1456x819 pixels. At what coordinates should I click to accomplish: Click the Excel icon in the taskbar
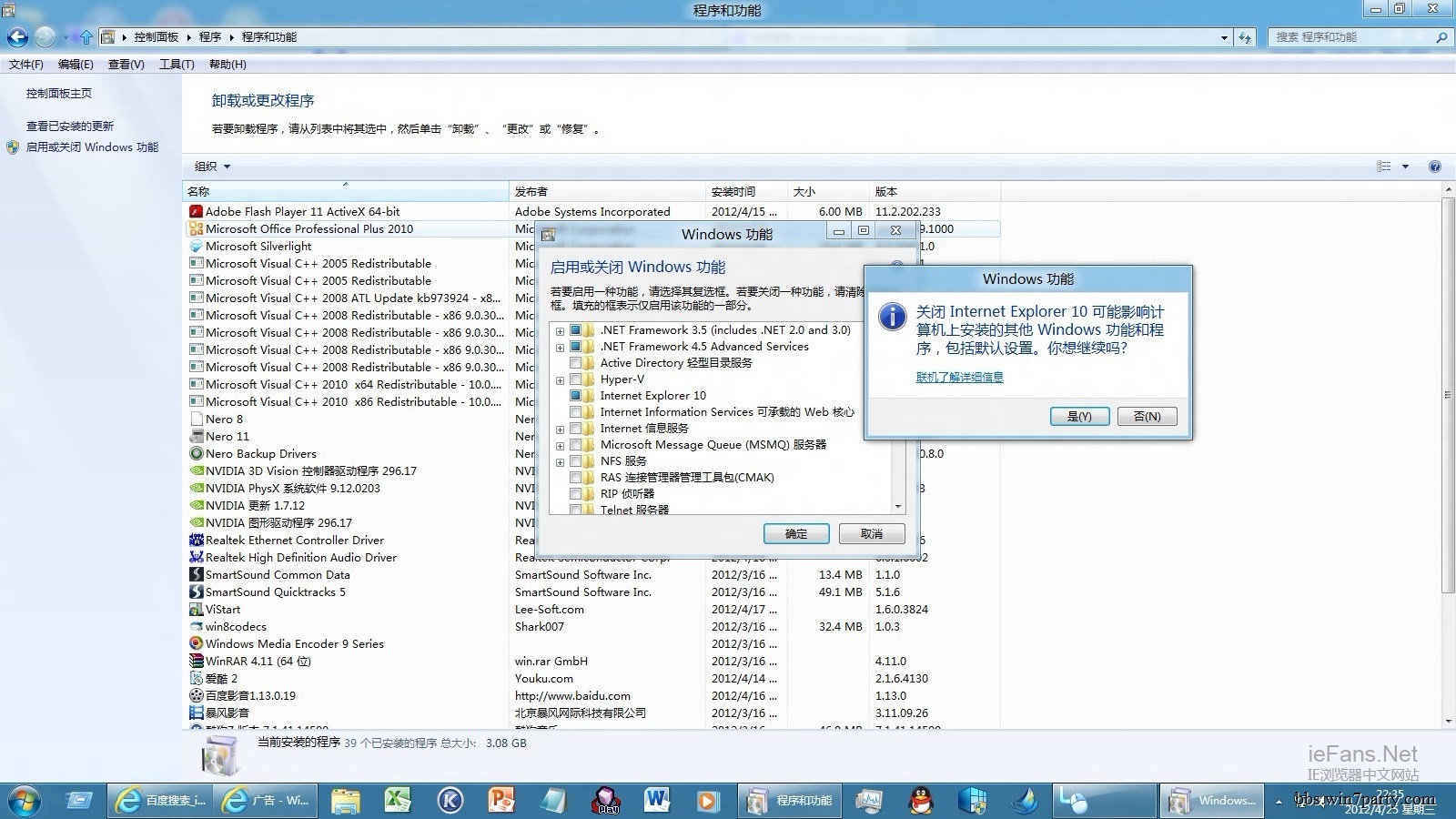[x=398, y=800]
